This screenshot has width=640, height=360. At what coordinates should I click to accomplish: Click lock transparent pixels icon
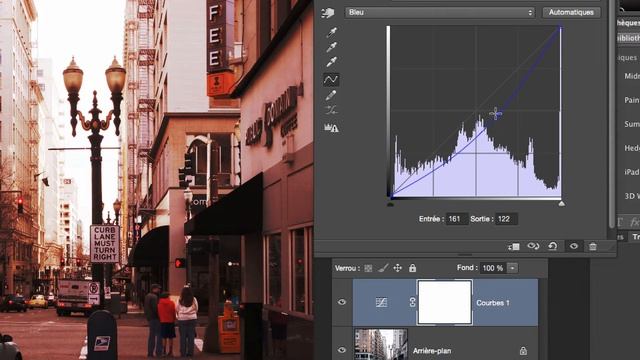pyautogui.click(x=368, y=268)
